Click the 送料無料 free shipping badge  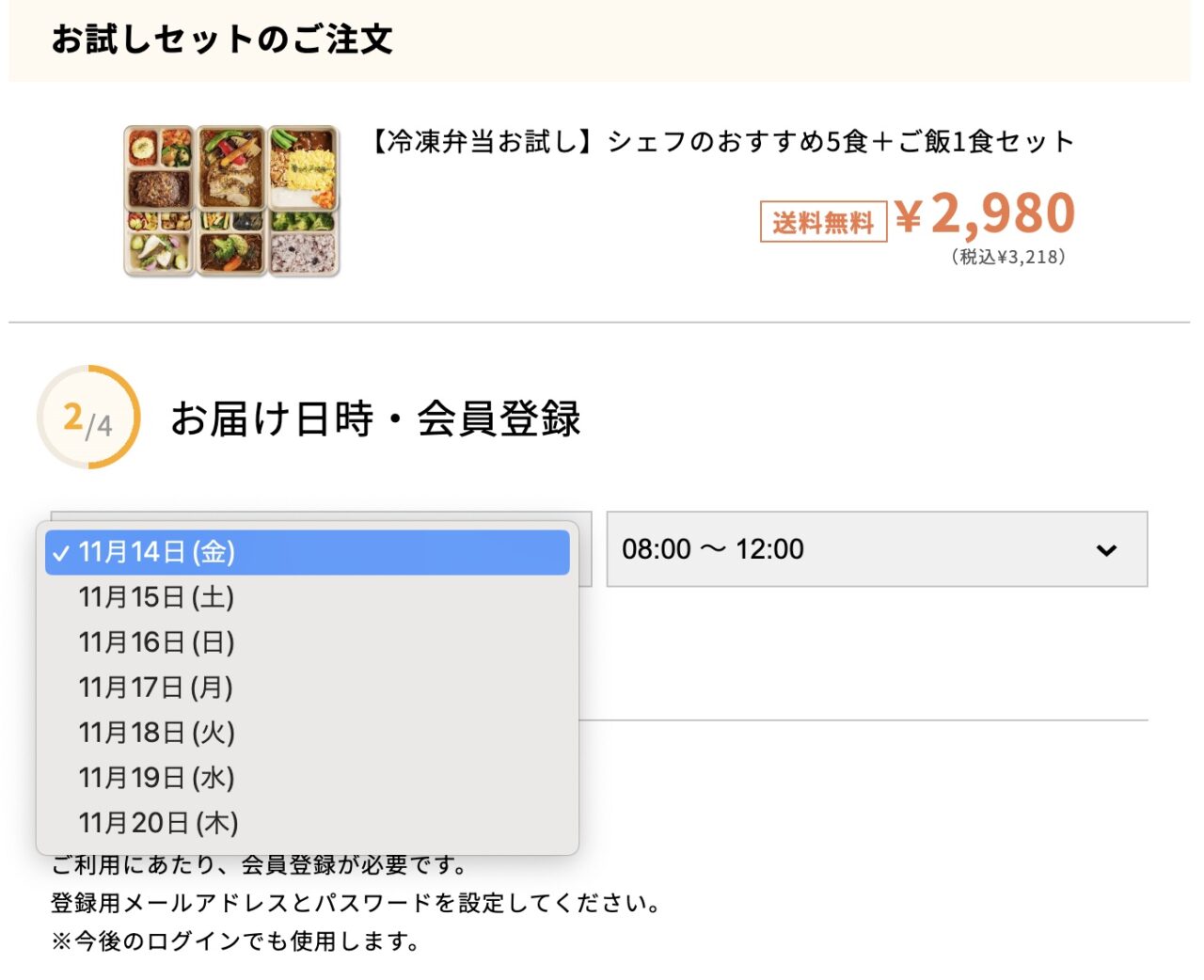(x=823, y=222)
